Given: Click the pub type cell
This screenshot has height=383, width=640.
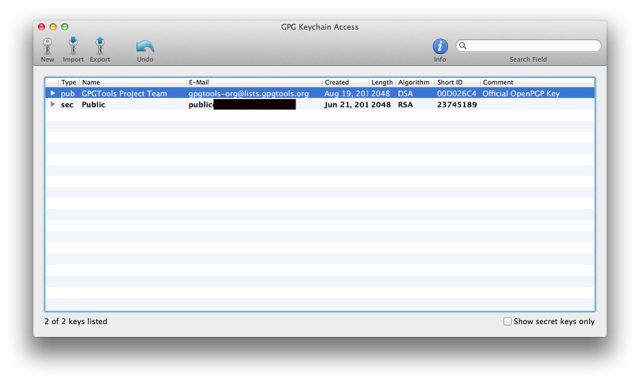Looking at the screenshot, I should point(68,94).
